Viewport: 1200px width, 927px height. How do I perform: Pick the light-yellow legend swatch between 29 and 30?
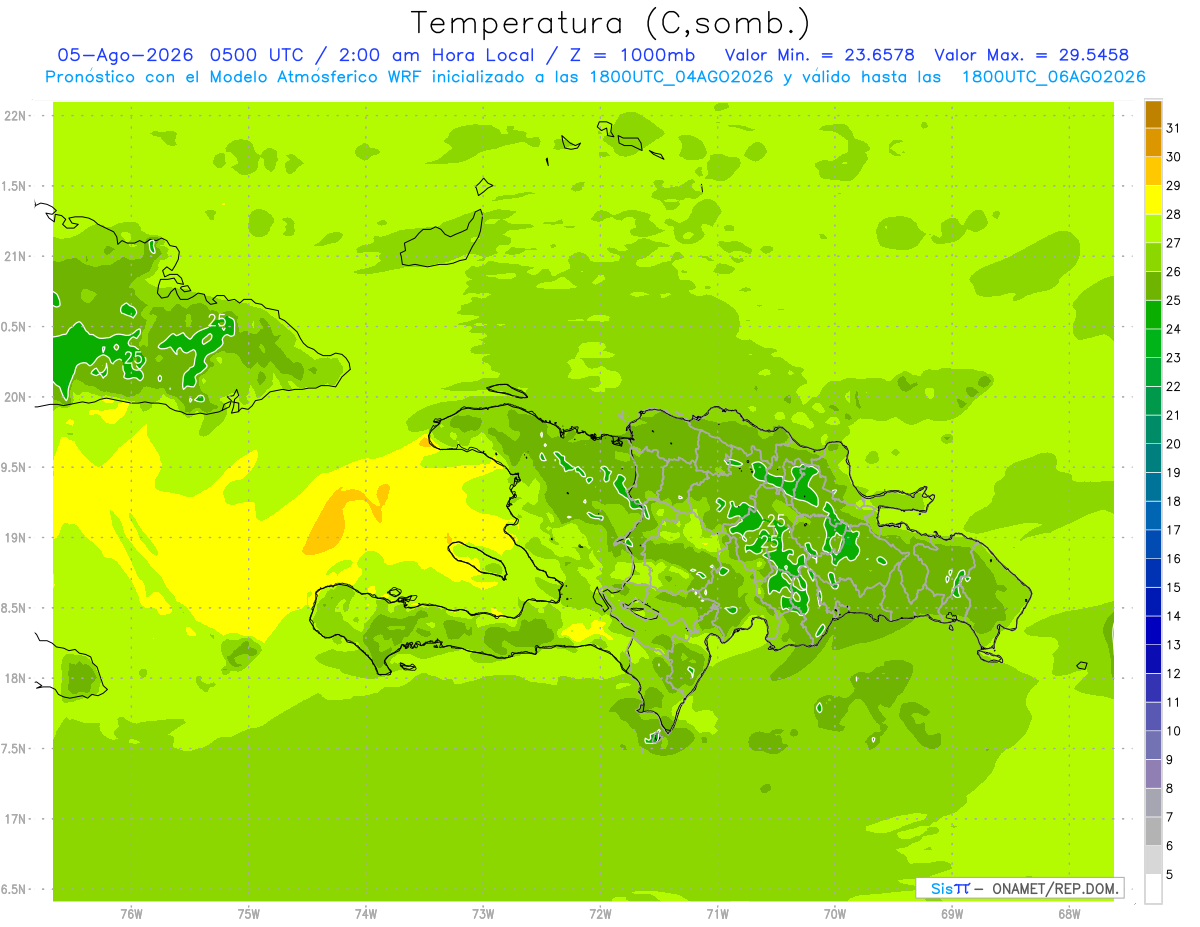point(1153,171)
